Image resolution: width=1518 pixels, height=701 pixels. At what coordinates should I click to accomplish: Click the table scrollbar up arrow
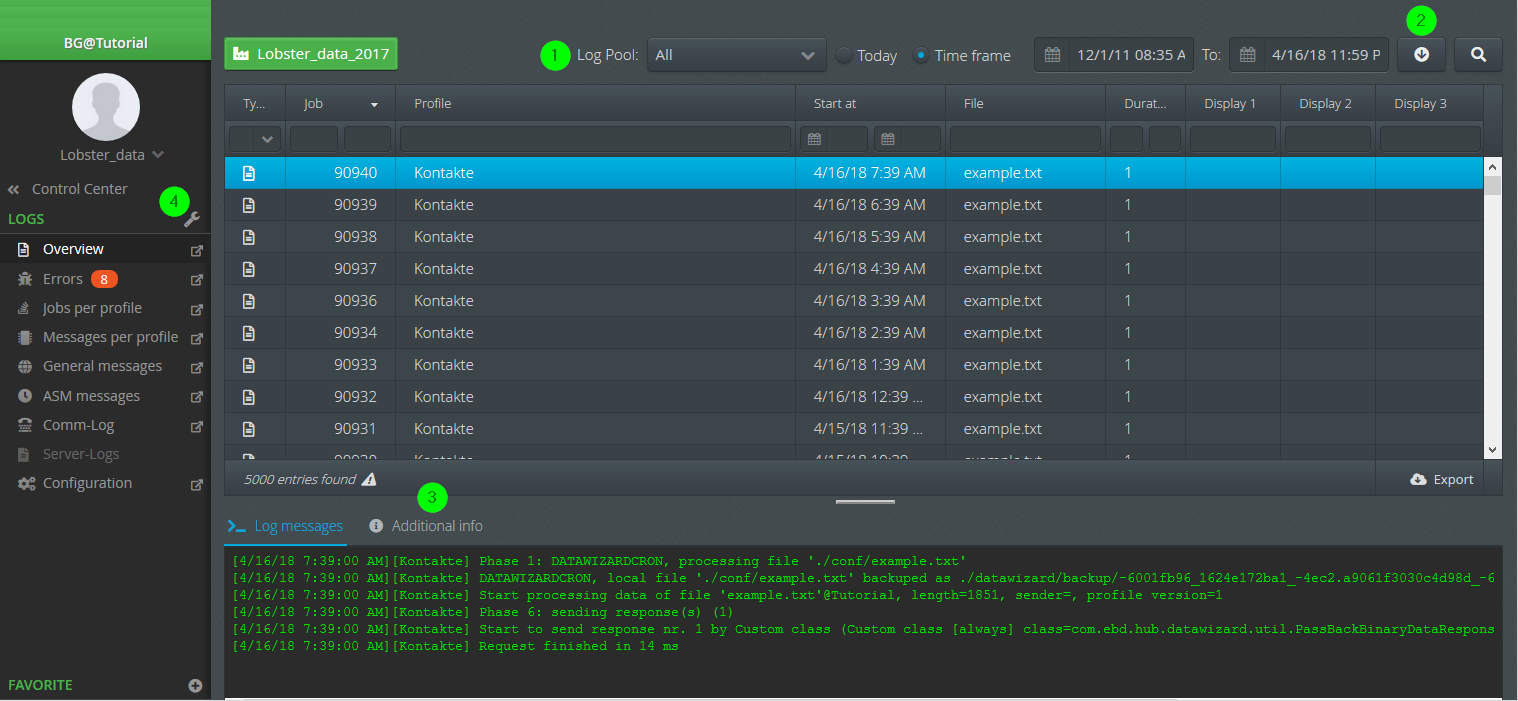[1493, 166]
